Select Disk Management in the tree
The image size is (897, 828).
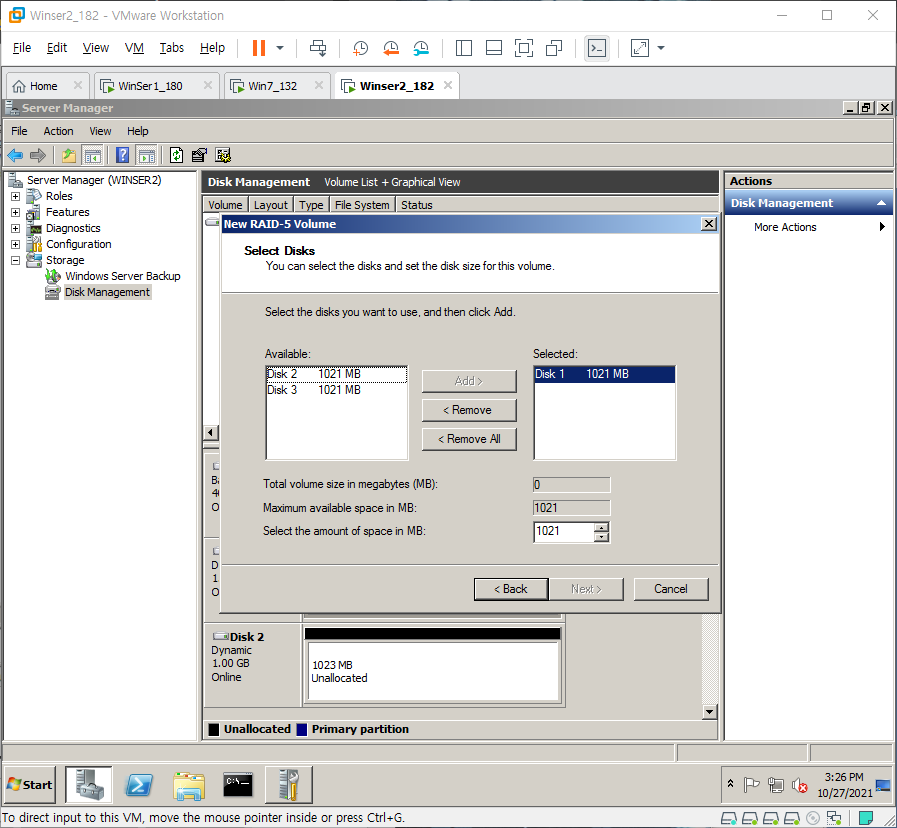107,292
